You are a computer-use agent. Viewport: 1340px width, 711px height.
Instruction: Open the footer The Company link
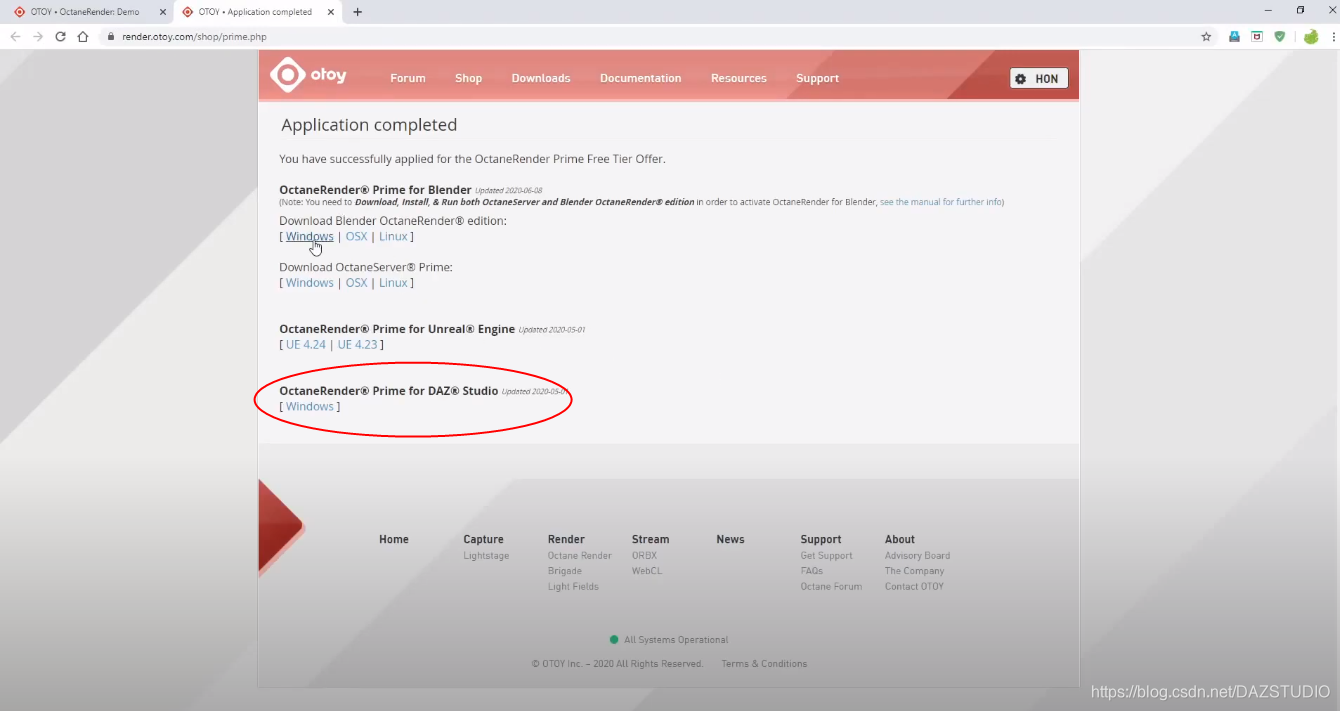click(914, 571)
